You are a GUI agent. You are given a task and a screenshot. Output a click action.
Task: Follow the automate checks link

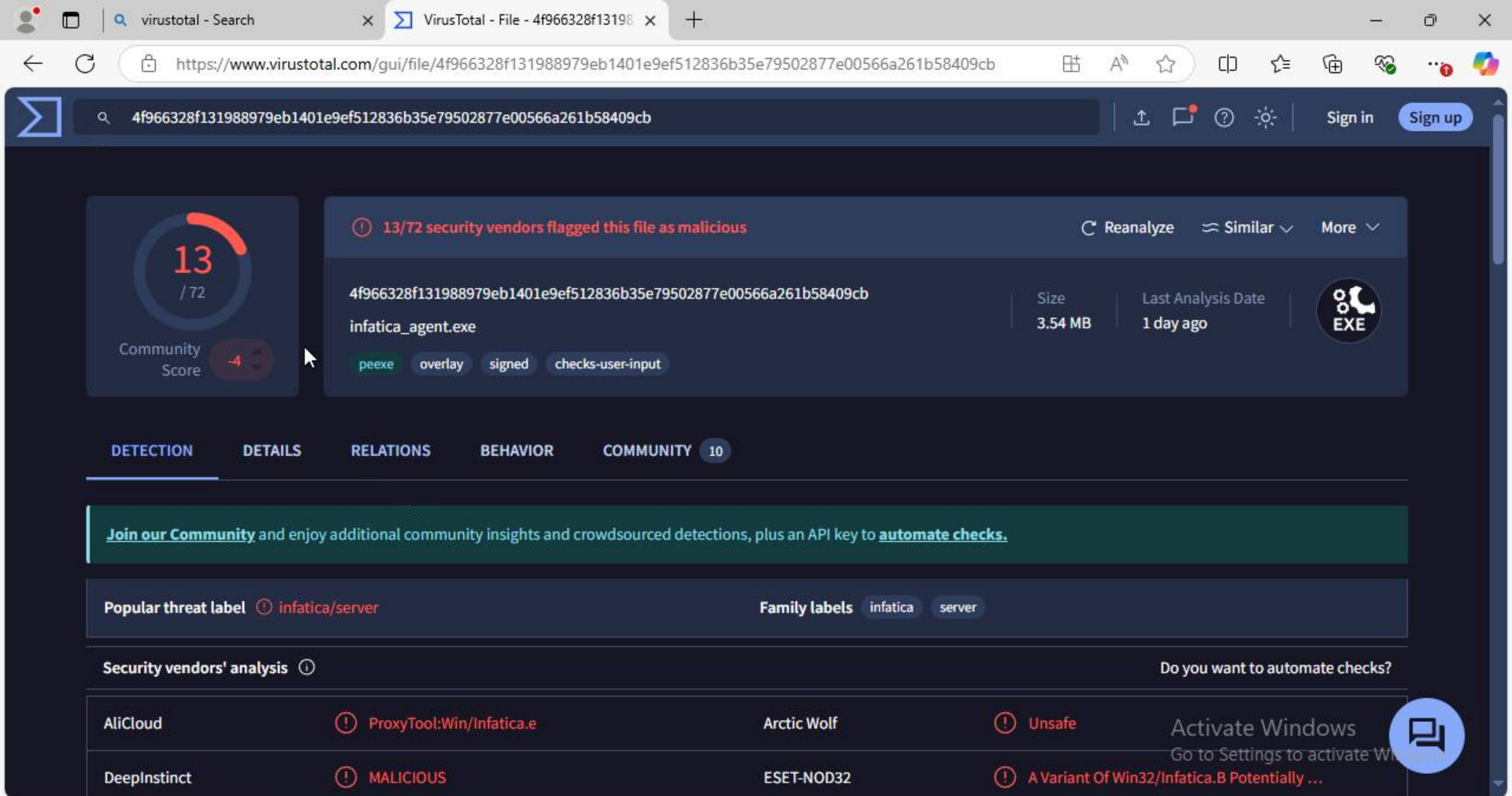[943, 535]
